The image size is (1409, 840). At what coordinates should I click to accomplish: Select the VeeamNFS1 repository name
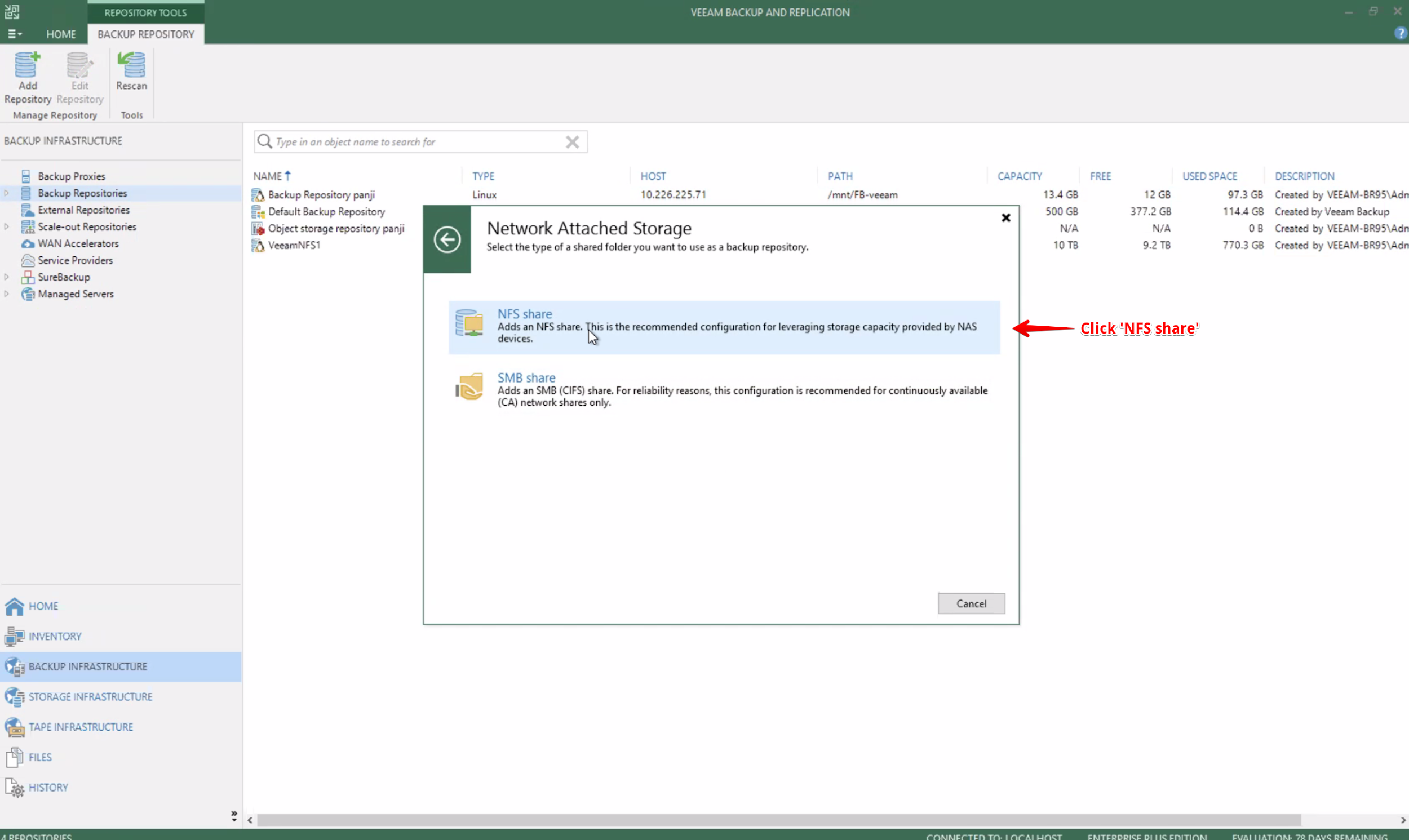[x=294, y=245]
